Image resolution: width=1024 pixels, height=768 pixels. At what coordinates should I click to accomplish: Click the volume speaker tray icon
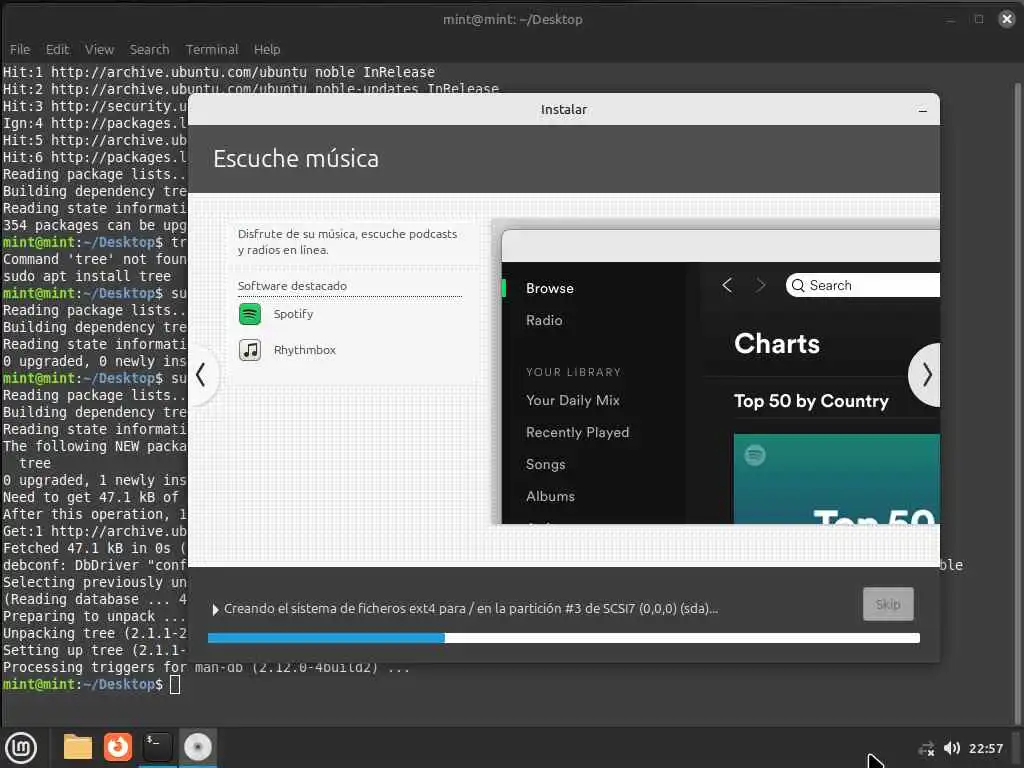pyautogui.click(x=952, y=748)
